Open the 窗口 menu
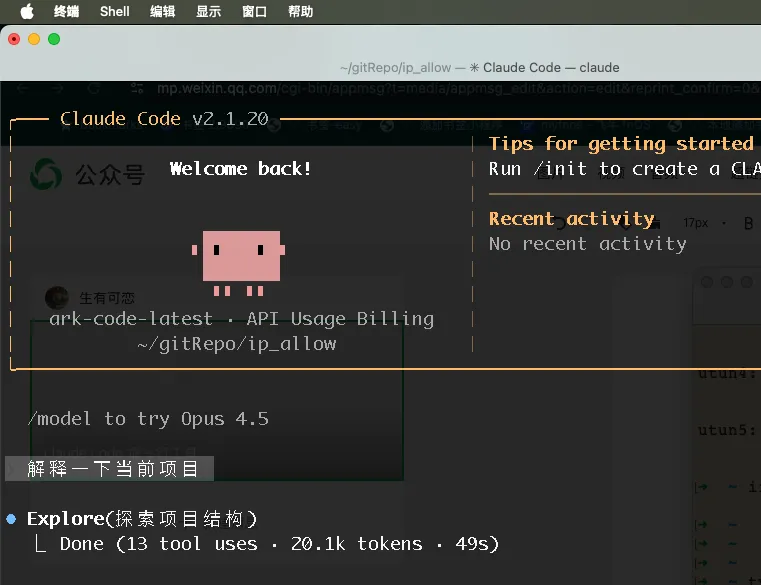 coord(254,11)
